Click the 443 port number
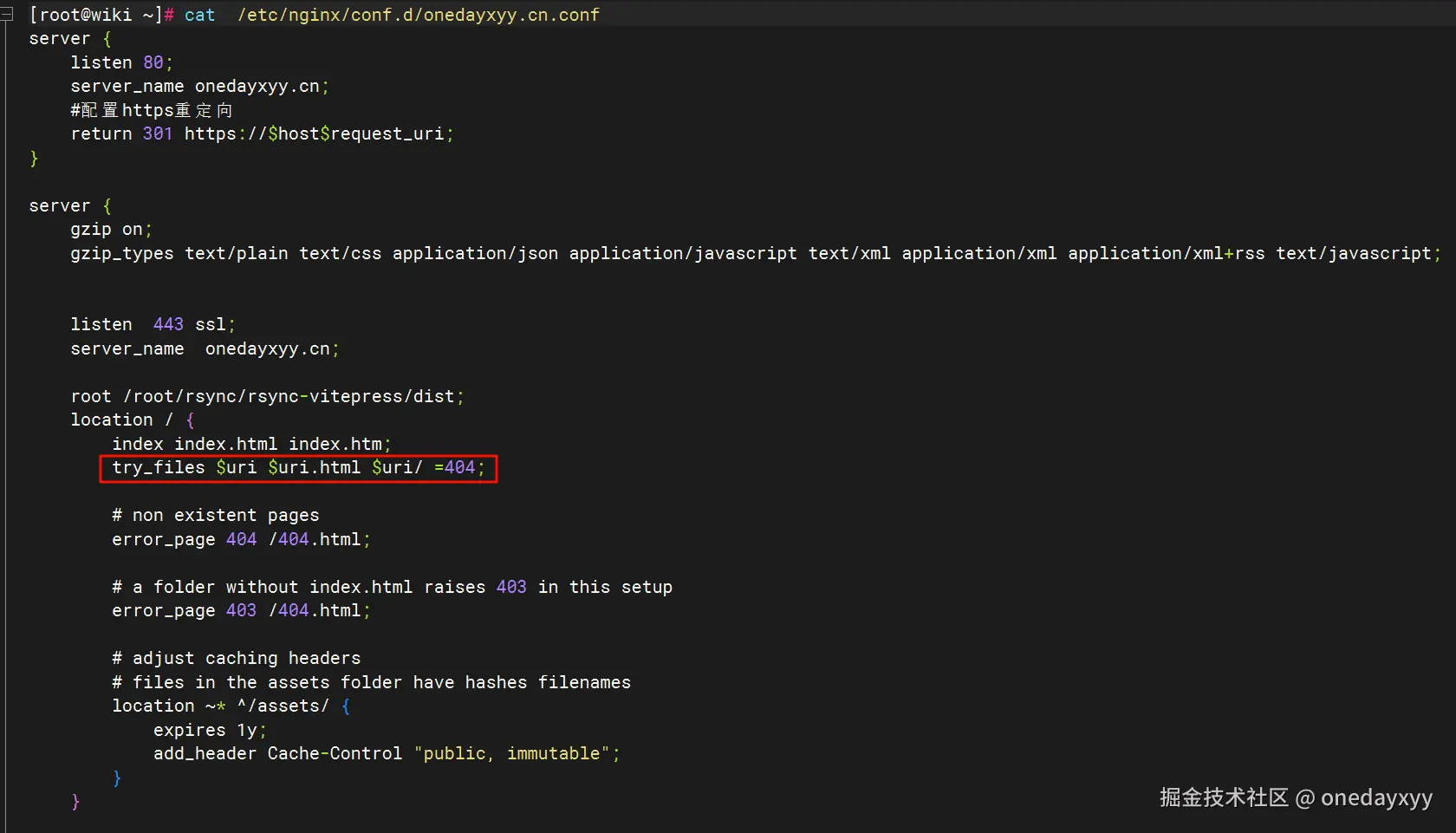 click(168, 324)
